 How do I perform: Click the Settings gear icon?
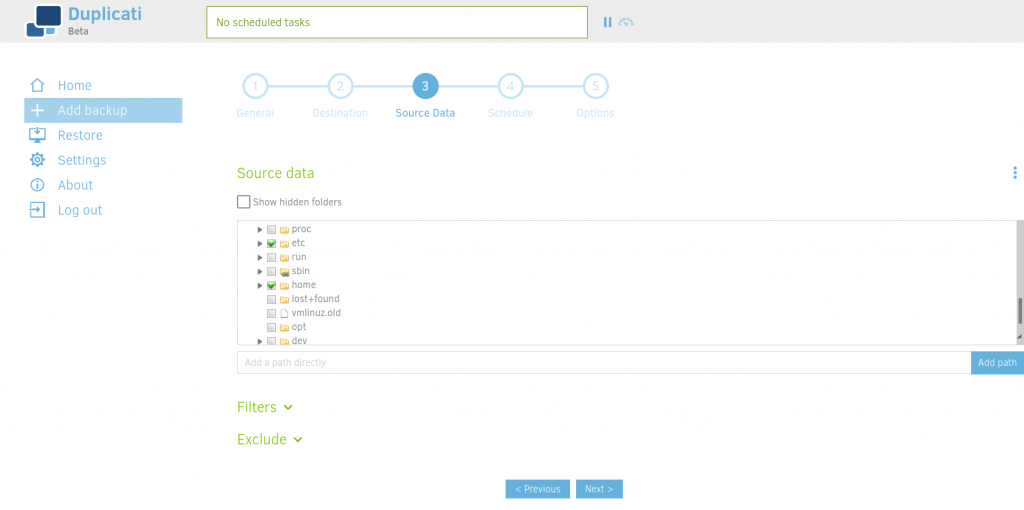click(x=37, y=160)
